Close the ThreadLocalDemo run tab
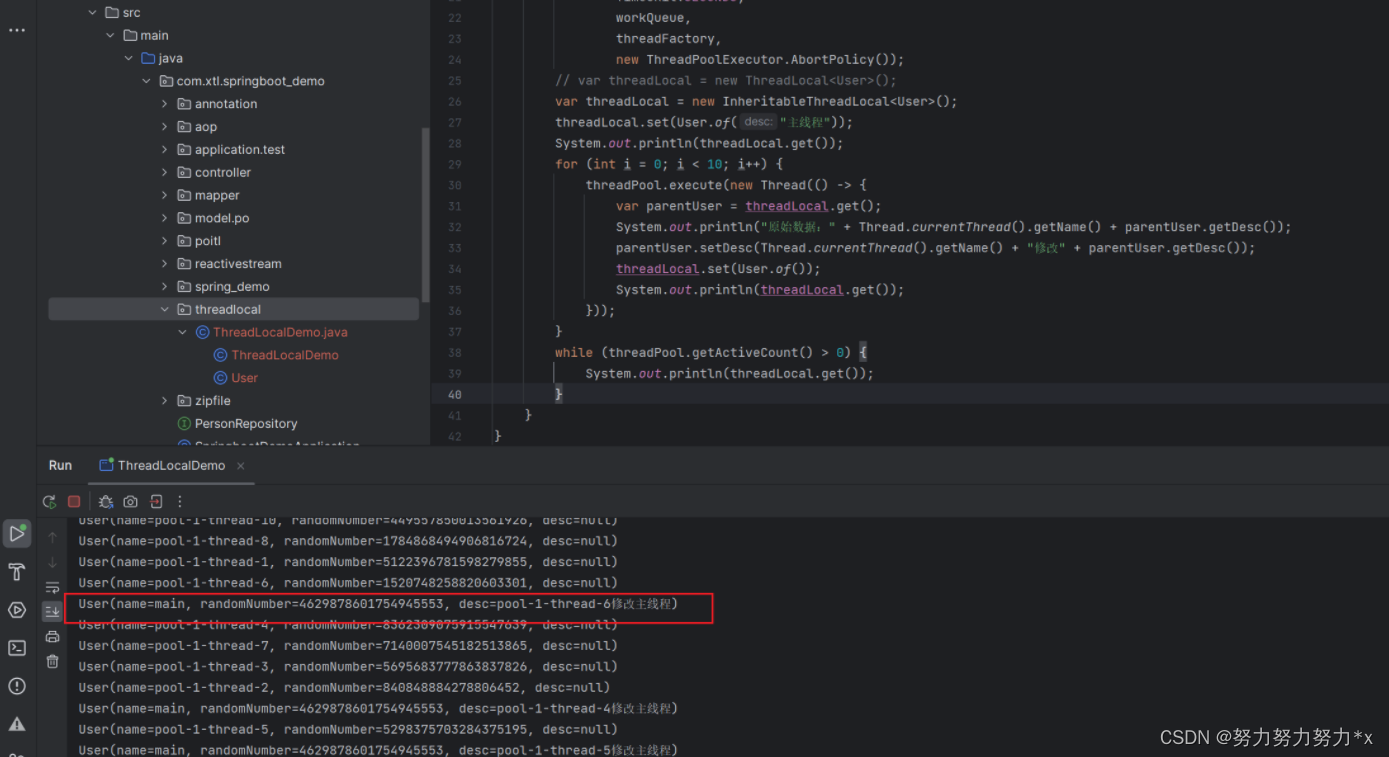 (241, 466)
